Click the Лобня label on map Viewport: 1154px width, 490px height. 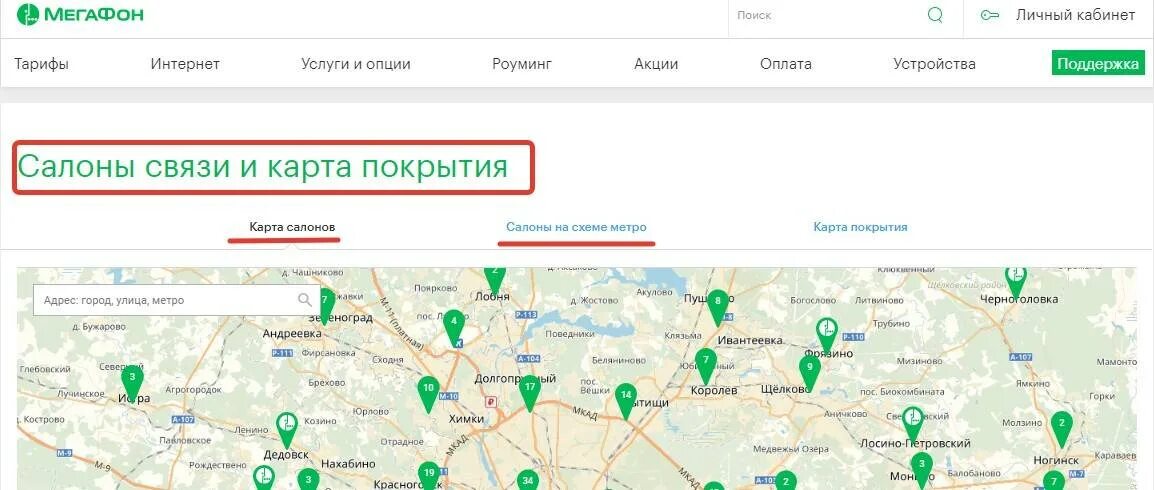coord(492,297)
